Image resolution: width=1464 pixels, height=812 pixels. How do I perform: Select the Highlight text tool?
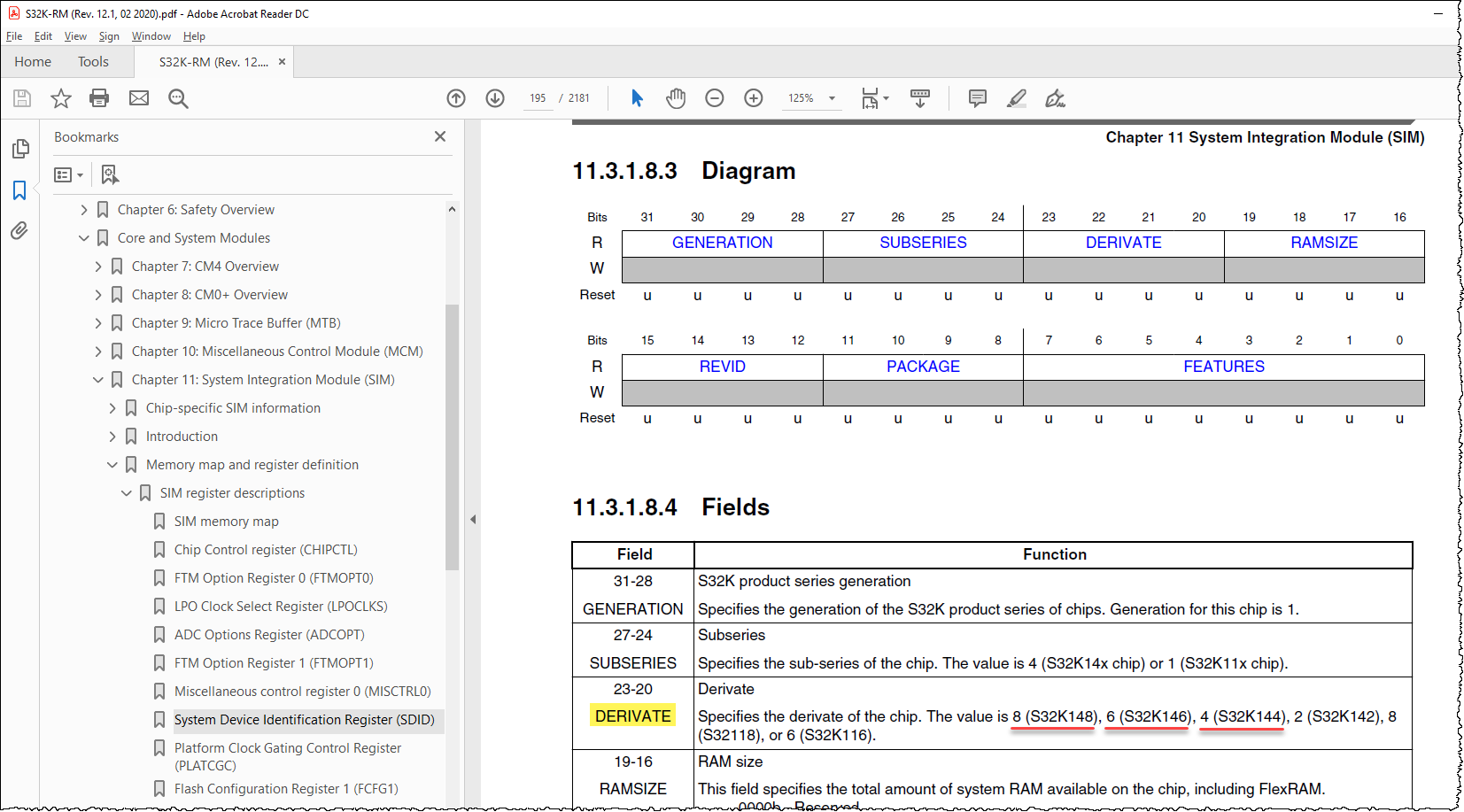coord(1017,98)
